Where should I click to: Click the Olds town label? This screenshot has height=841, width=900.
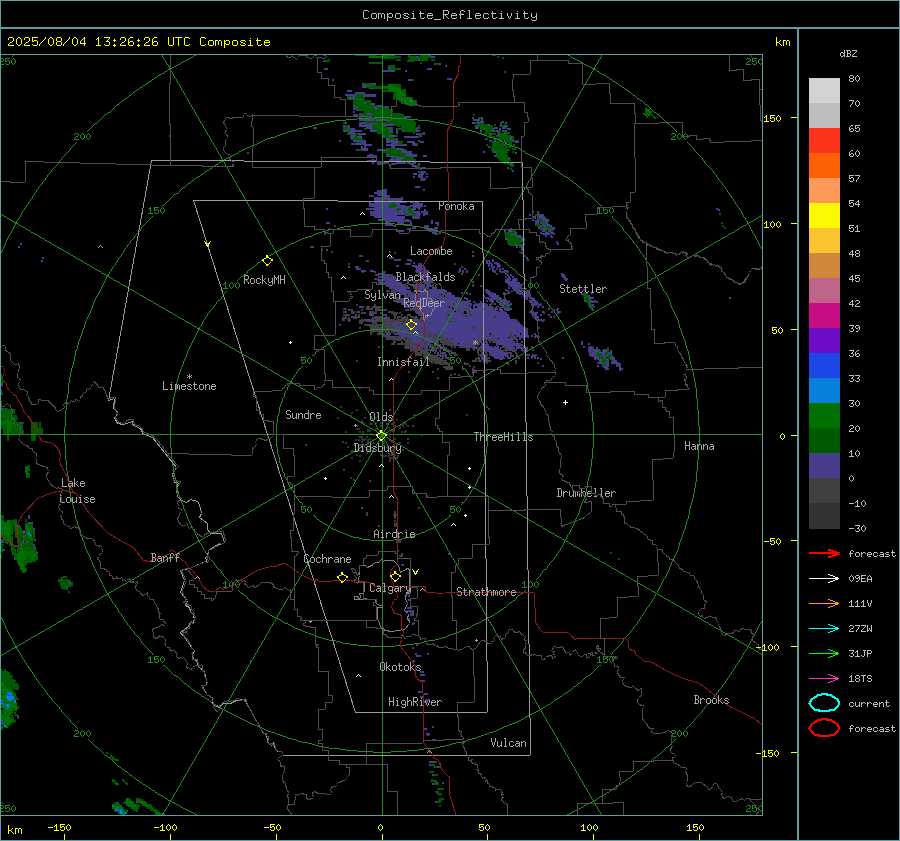[x=381, y=417]
